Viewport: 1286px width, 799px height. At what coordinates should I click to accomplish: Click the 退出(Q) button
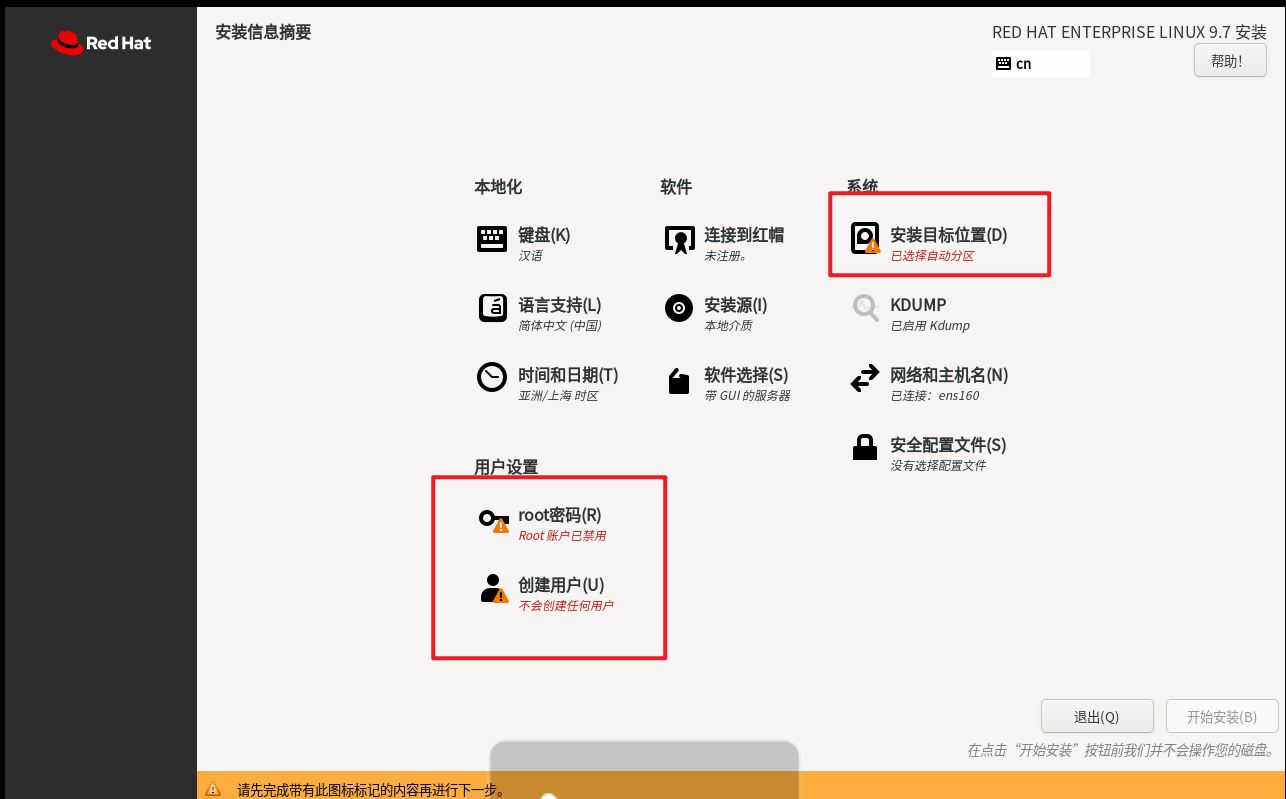1097,717
